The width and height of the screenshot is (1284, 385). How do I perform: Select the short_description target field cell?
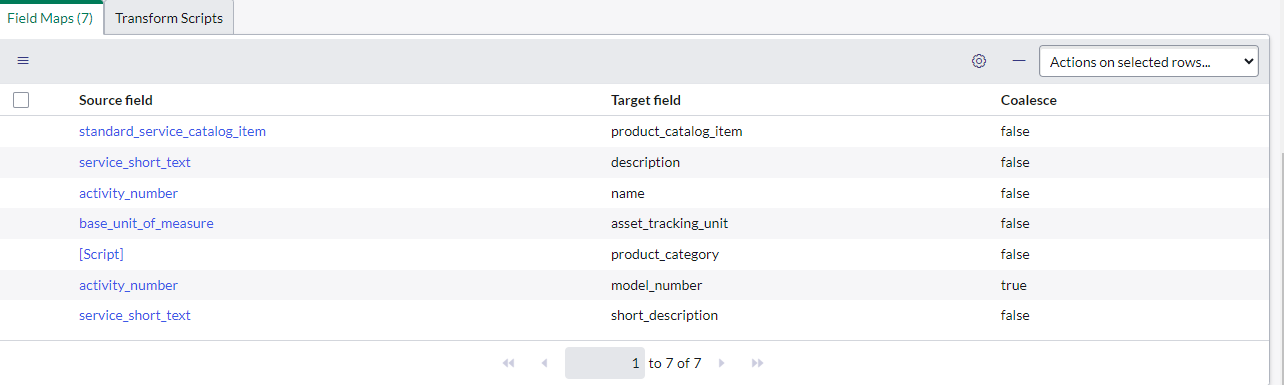point(664,315)
